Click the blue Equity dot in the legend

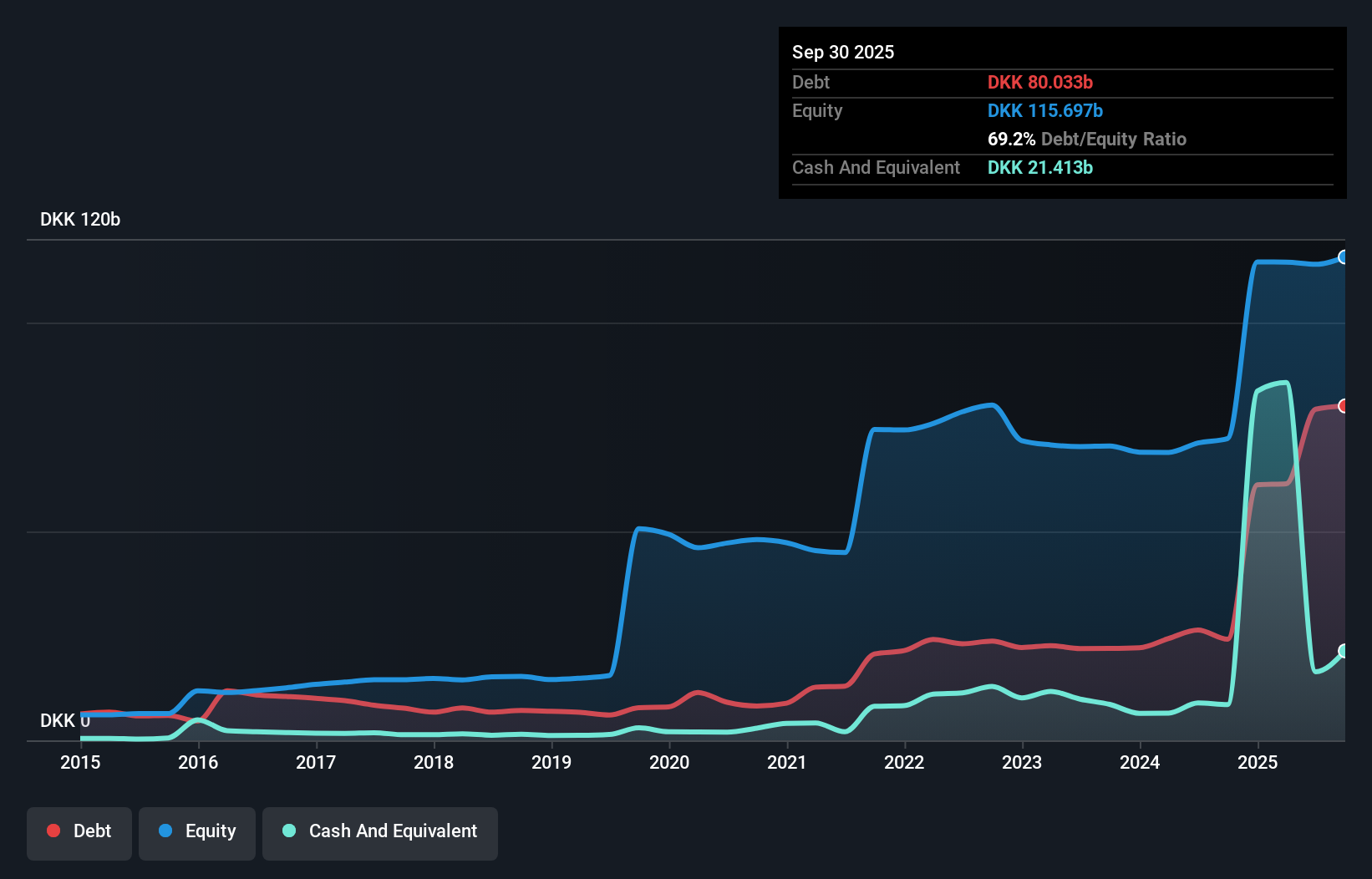165,831
